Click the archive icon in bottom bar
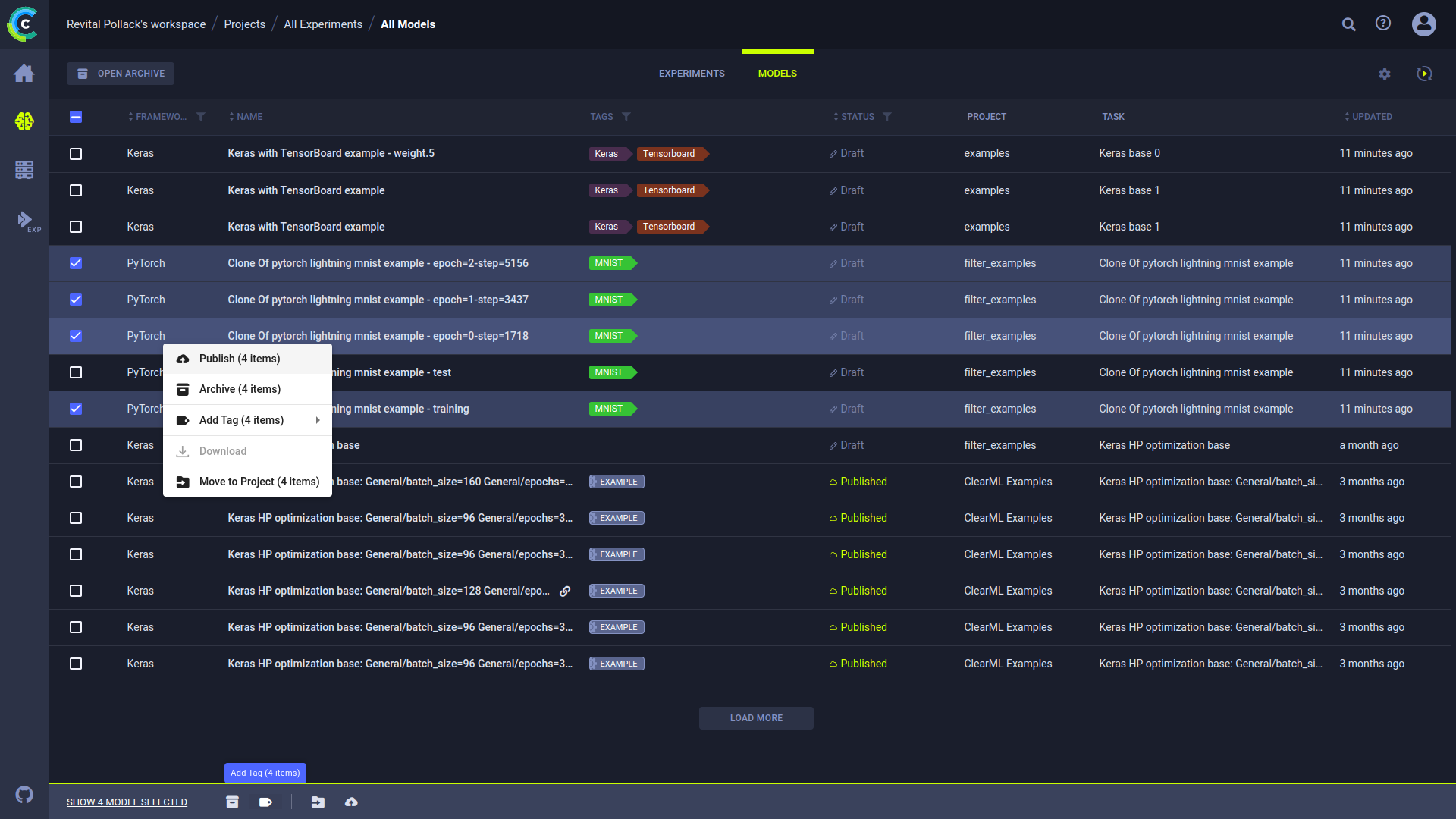This screenshot has height=819, width=1456. (232, 802)
